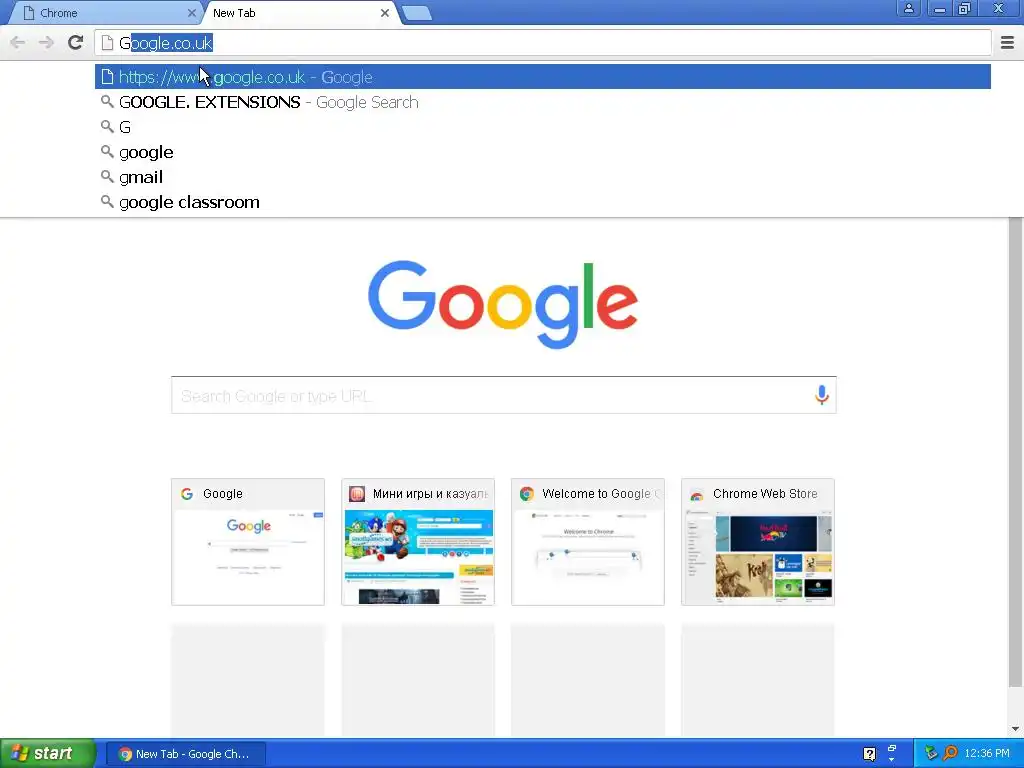Click the Google logo on the page
Viewport: 1024px width, 768px height.
point(503,304)
